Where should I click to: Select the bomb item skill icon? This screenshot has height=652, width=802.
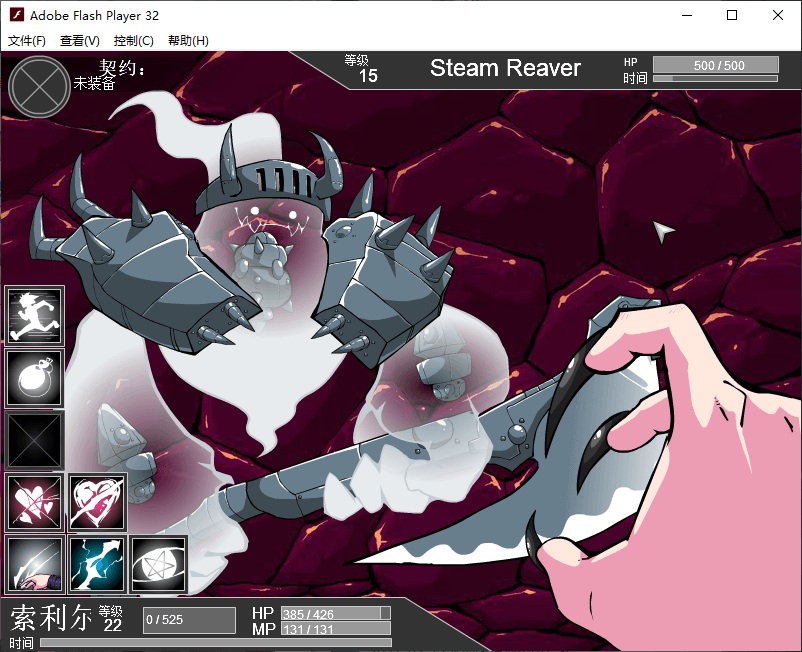click(35, 378)
